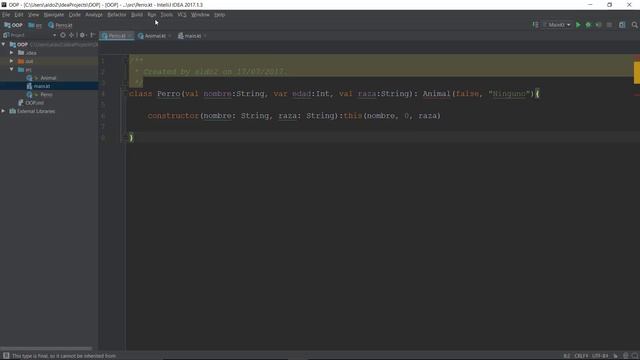Click the class name 'Perro' in code

click(x=169, y=93)
